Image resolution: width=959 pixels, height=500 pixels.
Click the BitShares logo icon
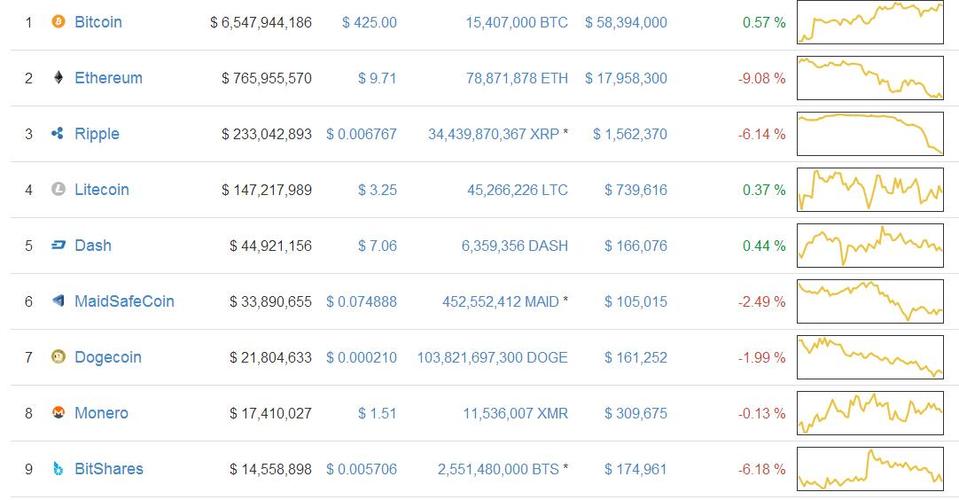[x=58, y=469]
